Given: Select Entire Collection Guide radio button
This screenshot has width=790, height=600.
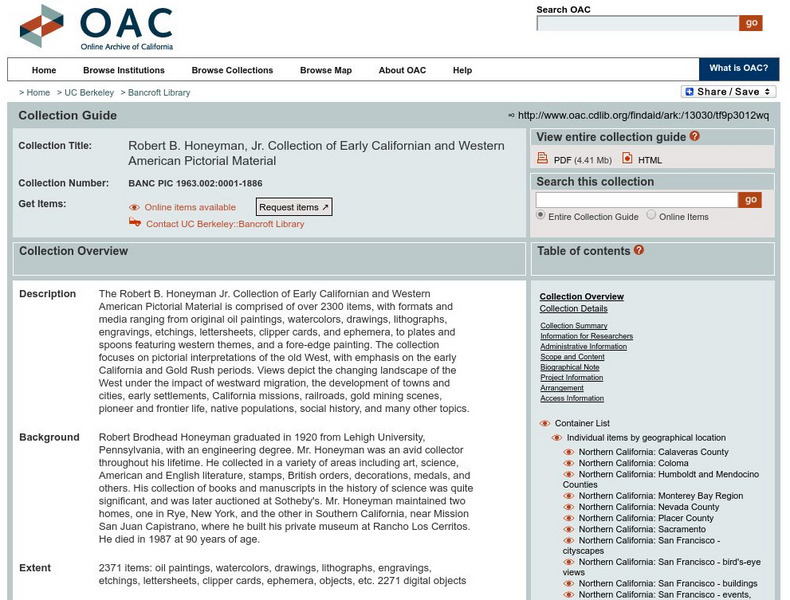Looking at the screenshot, I should (540, 215).
